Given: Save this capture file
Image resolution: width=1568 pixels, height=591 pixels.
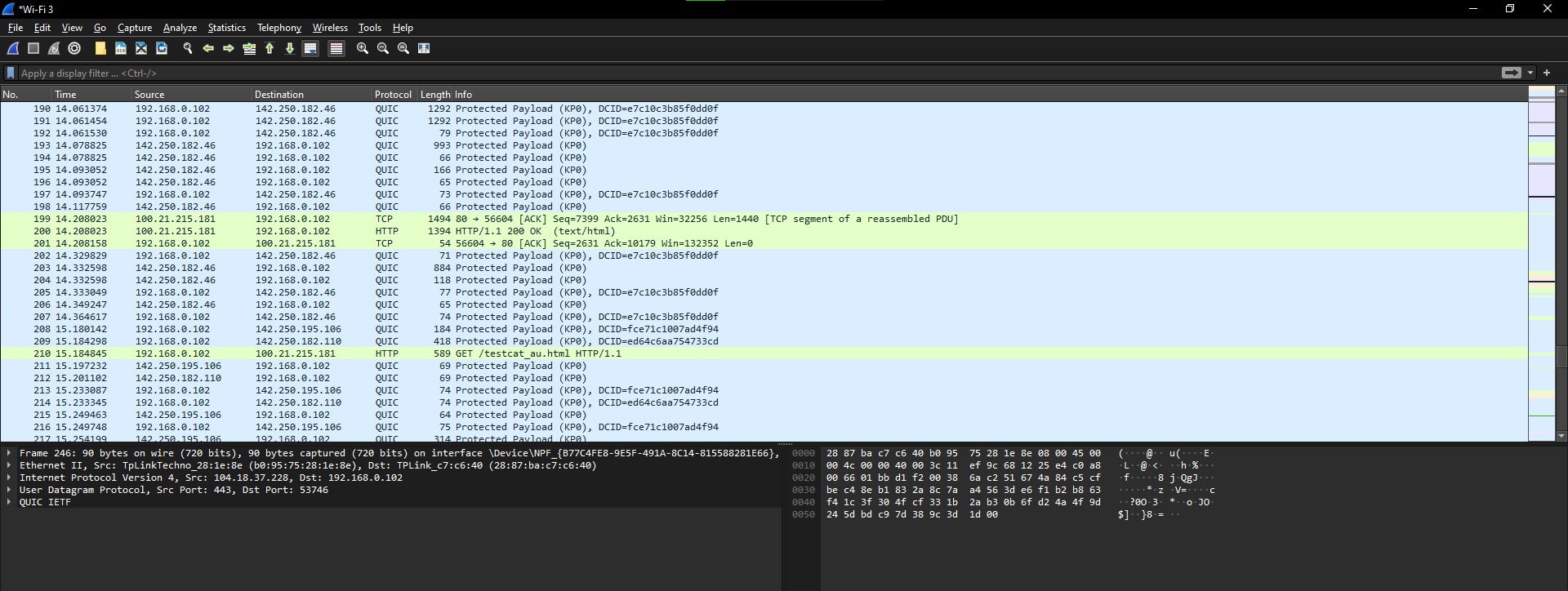Looking at the screenshot, I should pos(121,49).
